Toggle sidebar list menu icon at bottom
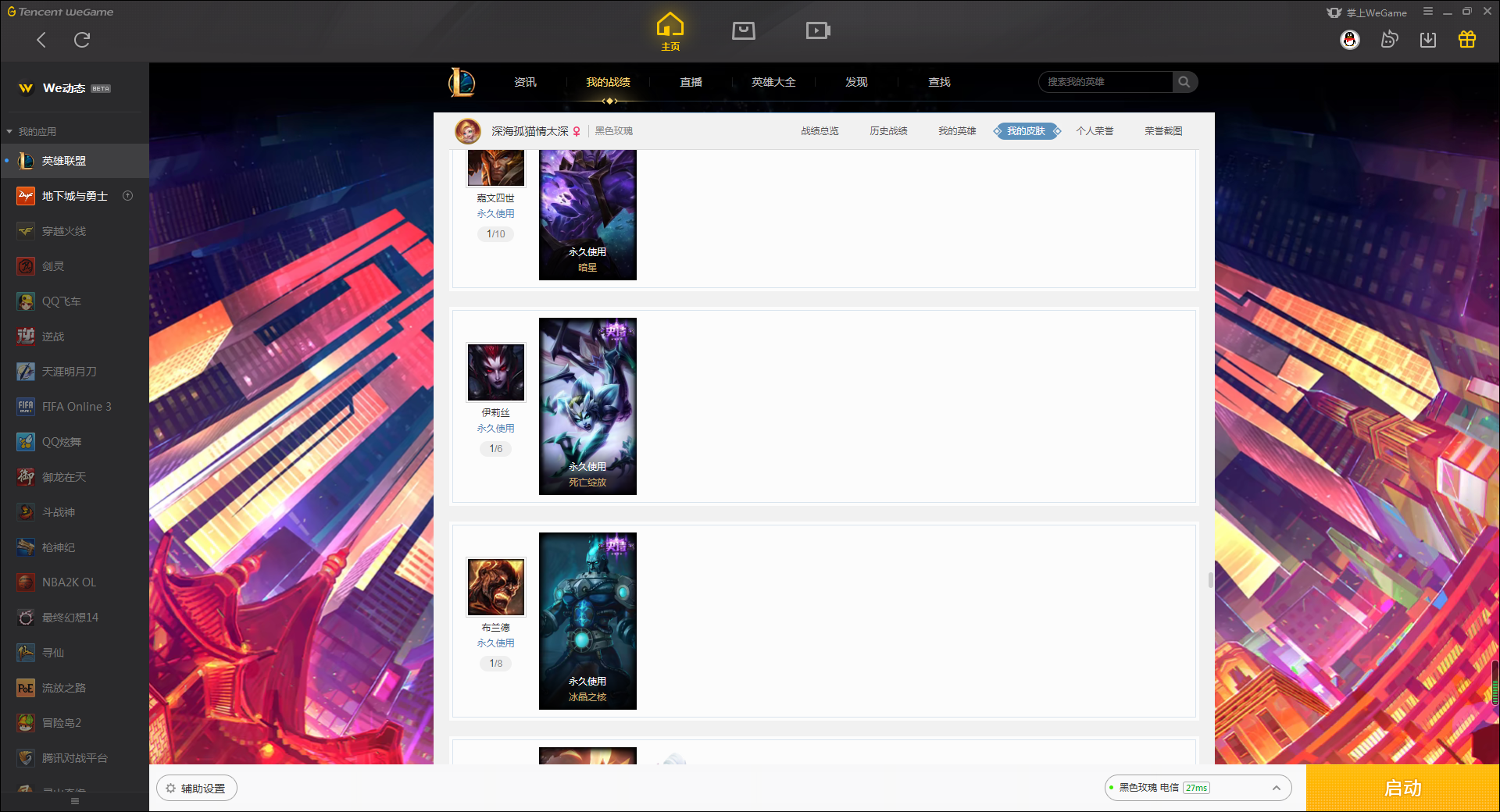The width and height of the screenshot is (1500, 812). point(75,802)
